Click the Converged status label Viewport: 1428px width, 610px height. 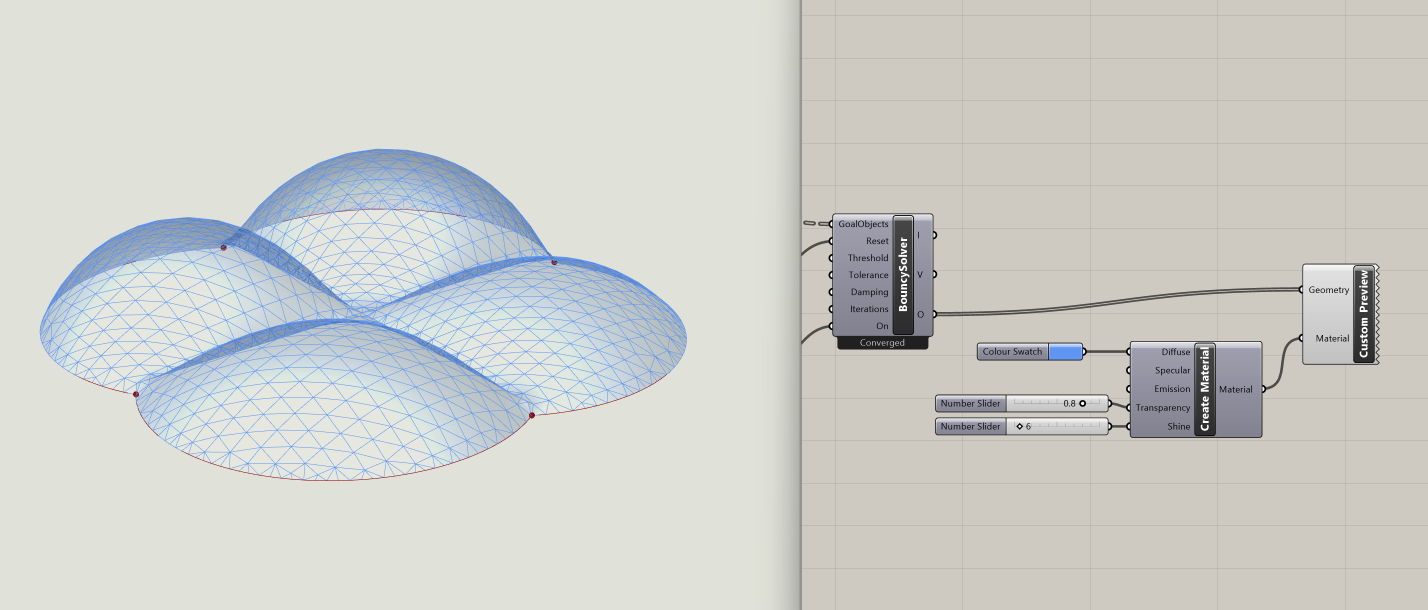click(882, 343)
